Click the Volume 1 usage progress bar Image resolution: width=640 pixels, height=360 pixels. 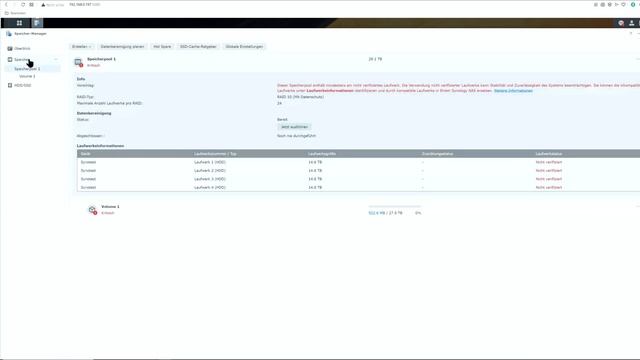click(394, 207)
